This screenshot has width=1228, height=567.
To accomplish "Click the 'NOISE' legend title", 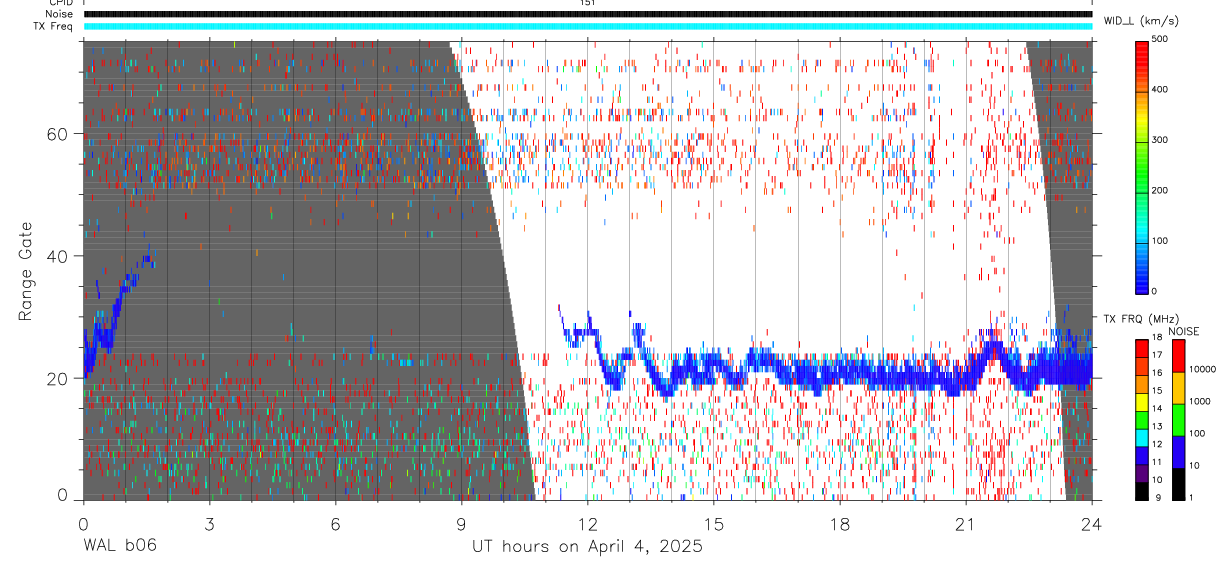I will (1182, 330).
